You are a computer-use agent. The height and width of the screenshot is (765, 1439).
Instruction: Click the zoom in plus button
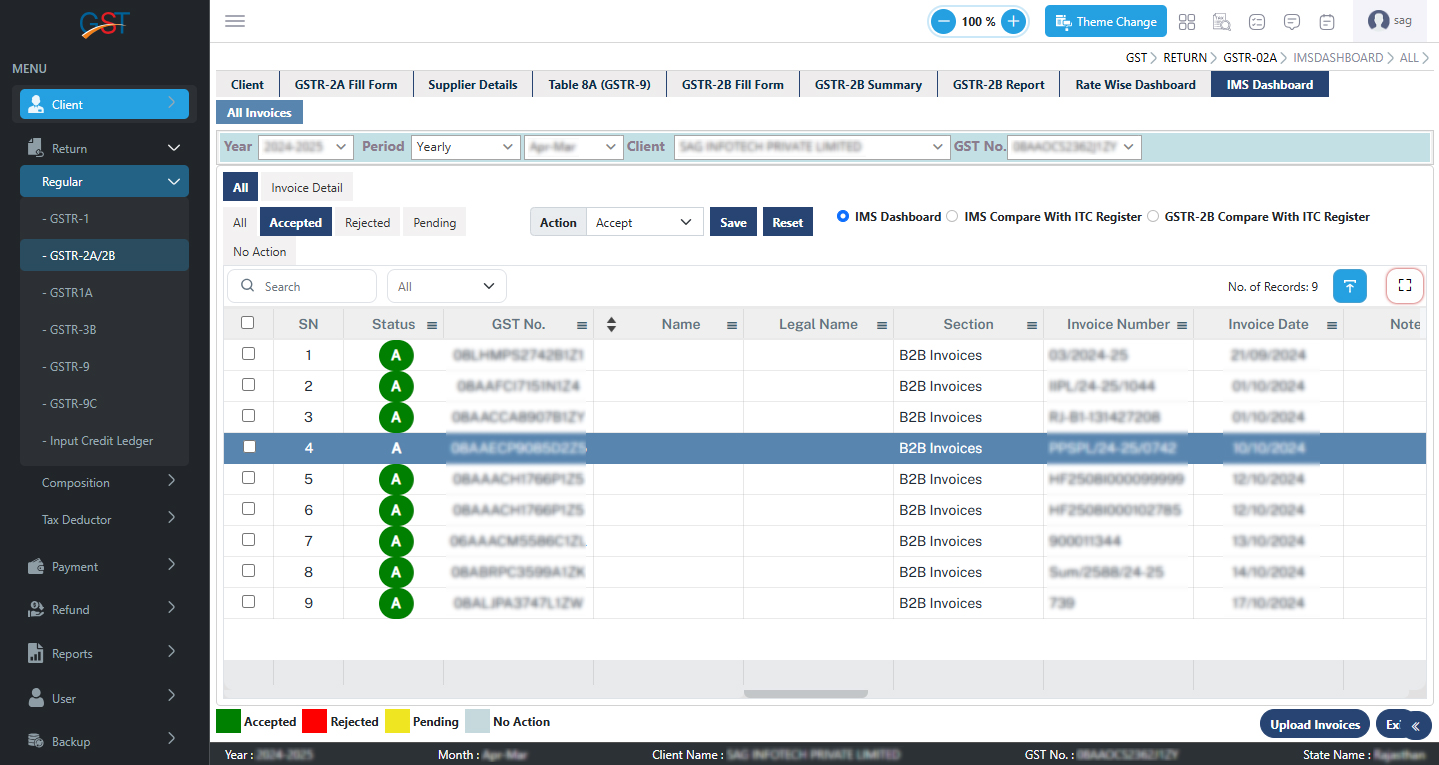click(1013, 21)
